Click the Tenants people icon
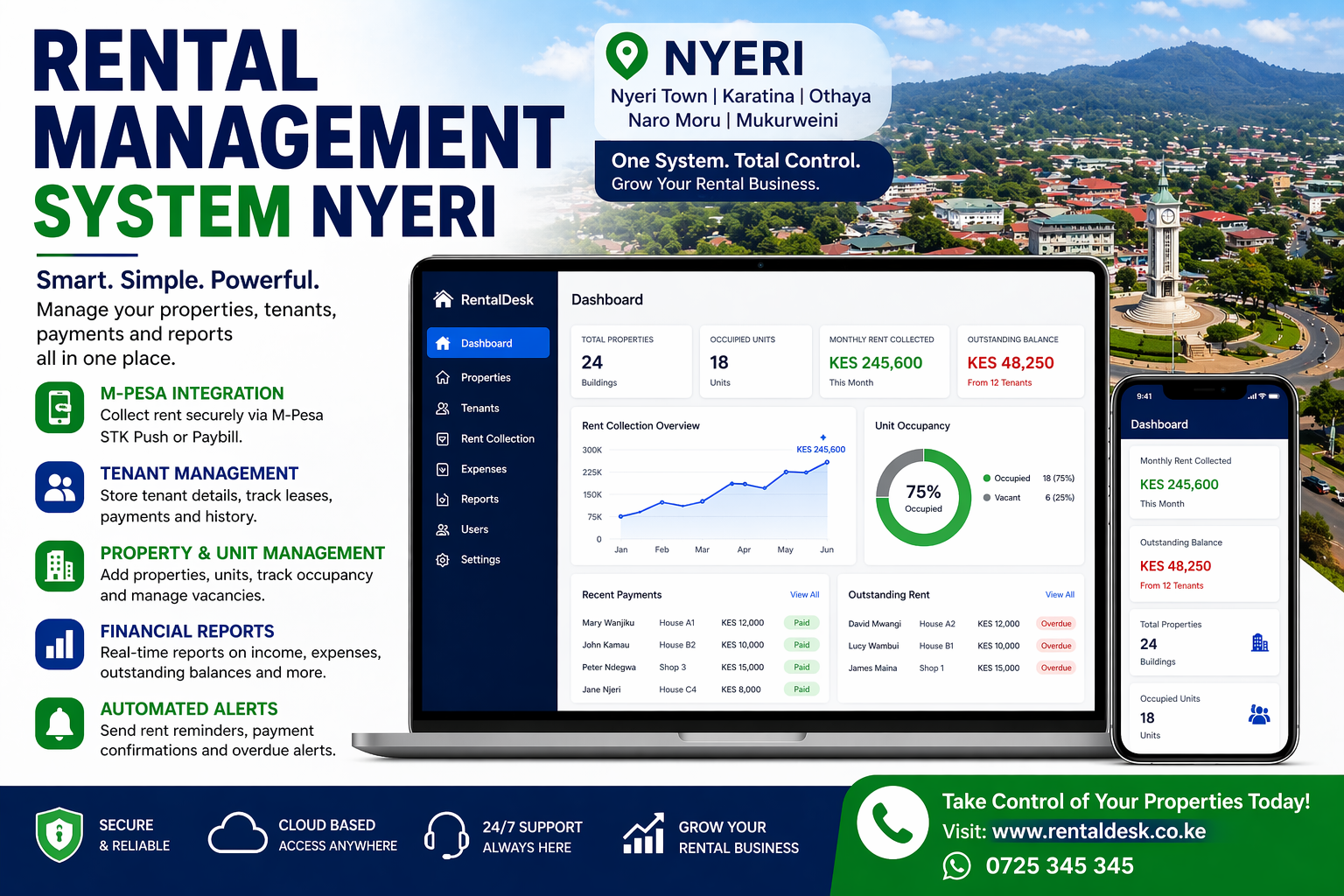Screen dimensions: 1344x896 click(444, 408)
